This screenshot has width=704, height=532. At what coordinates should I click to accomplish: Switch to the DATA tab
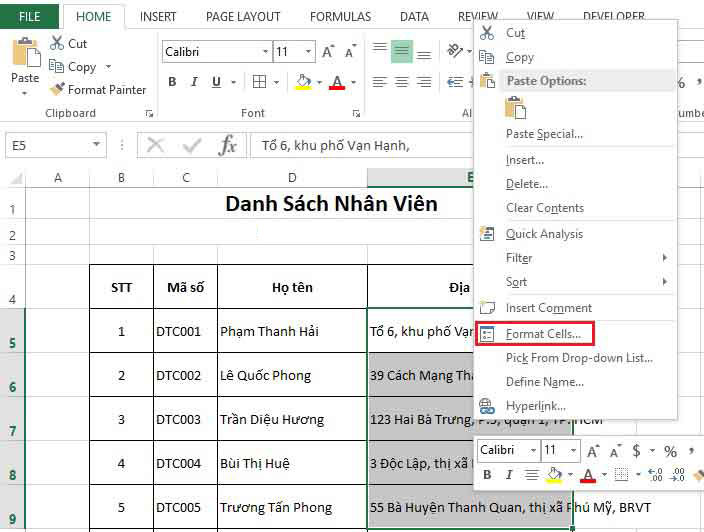[x=414, y=17]
